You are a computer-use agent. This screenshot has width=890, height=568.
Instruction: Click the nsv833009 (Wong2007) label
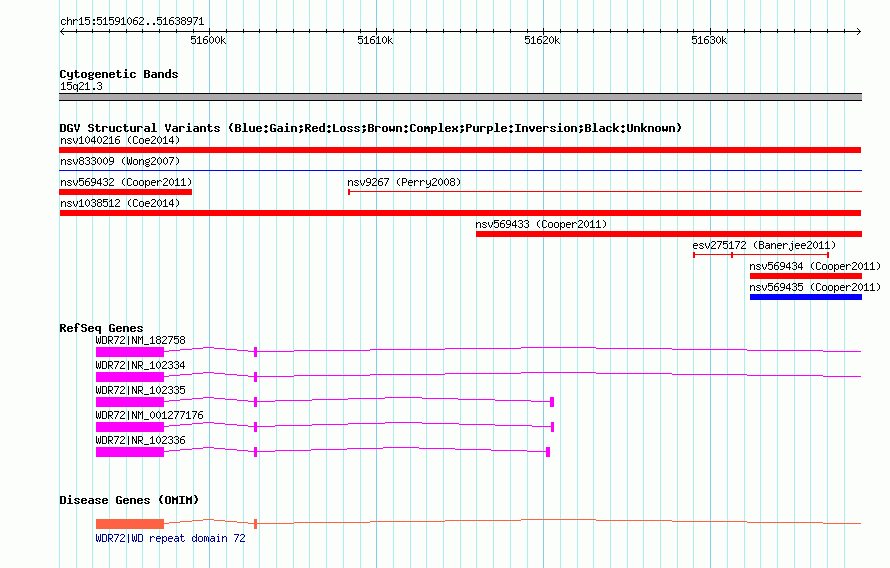click(120, 161)
